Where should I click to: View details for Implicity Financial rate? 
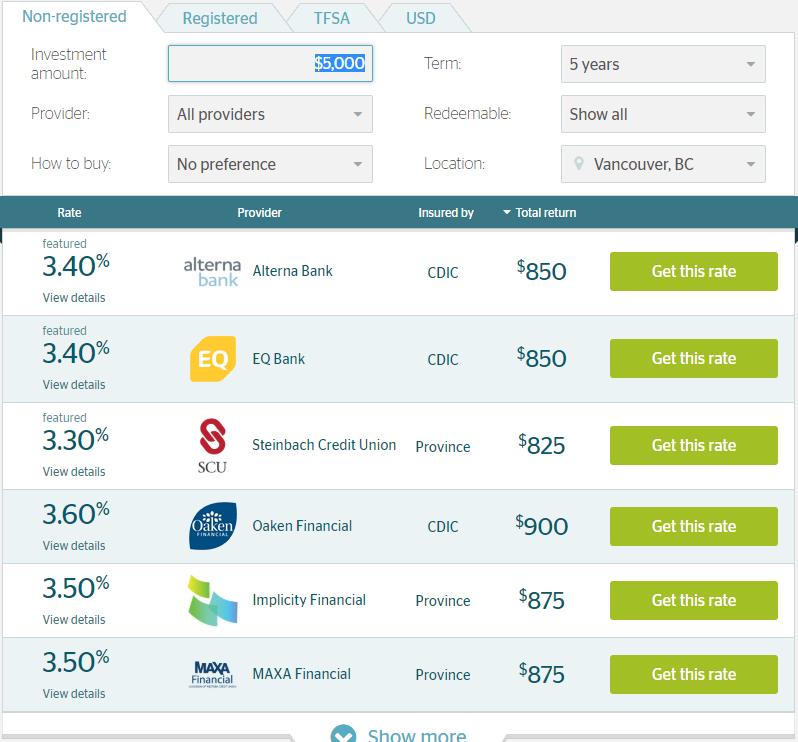coord(74,620)
